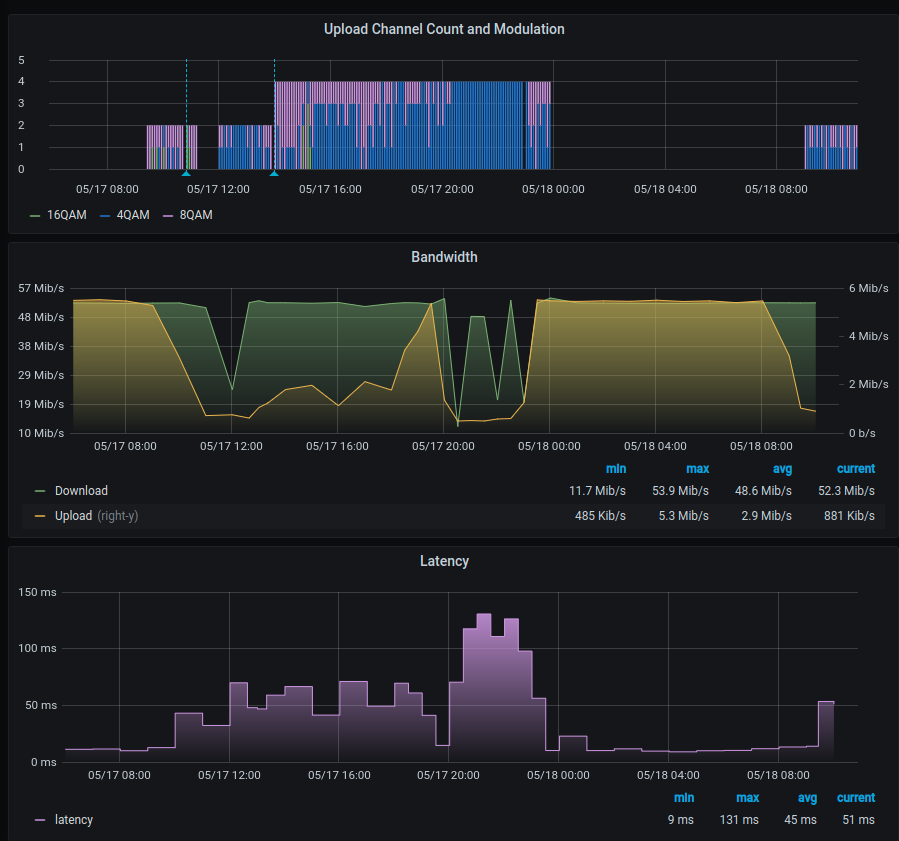Screen dimensions: 899x841
Task: Click the purple 8QAM legend color icon
Action: (168, 215)
